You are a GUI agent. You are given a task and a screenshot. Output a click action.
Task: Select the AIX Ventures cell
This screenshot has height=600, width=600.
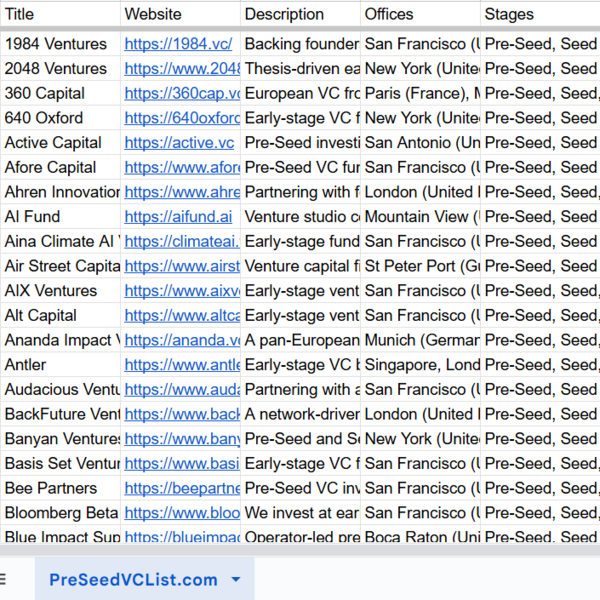tap(60, 291)
